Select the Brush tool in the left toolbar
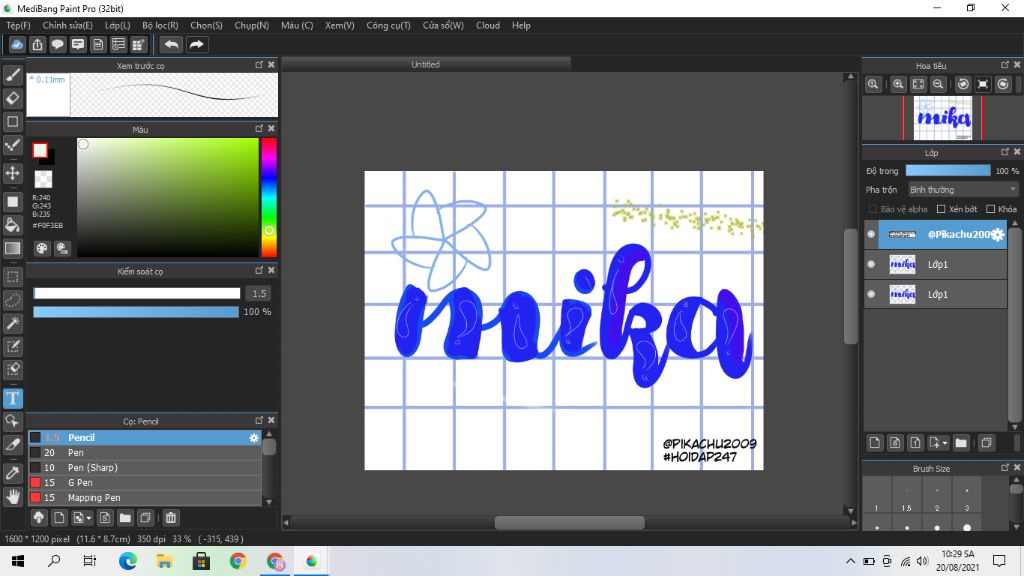Viewport: 1024px width, 576px height. pos(12,75)
